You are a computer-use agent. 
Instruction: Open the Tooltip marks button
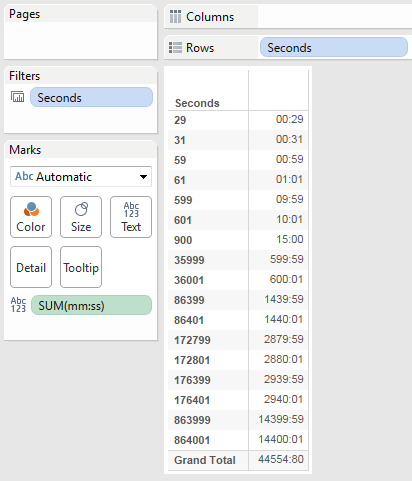tap(81, 267)
